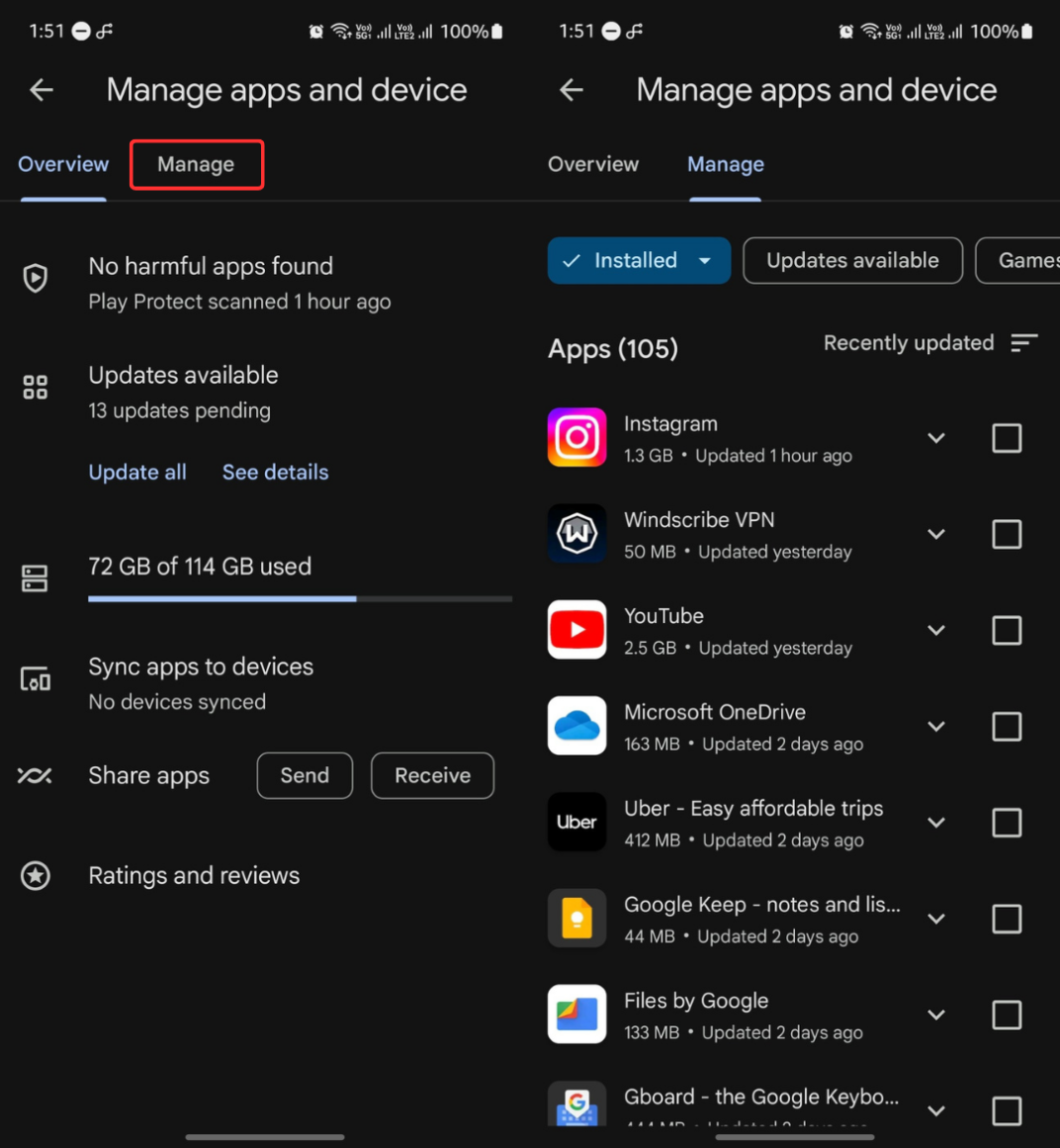Select the Windscribe VPN app icon
The width and height of the screenshot is (1060, 1148).
click(577, 534)
